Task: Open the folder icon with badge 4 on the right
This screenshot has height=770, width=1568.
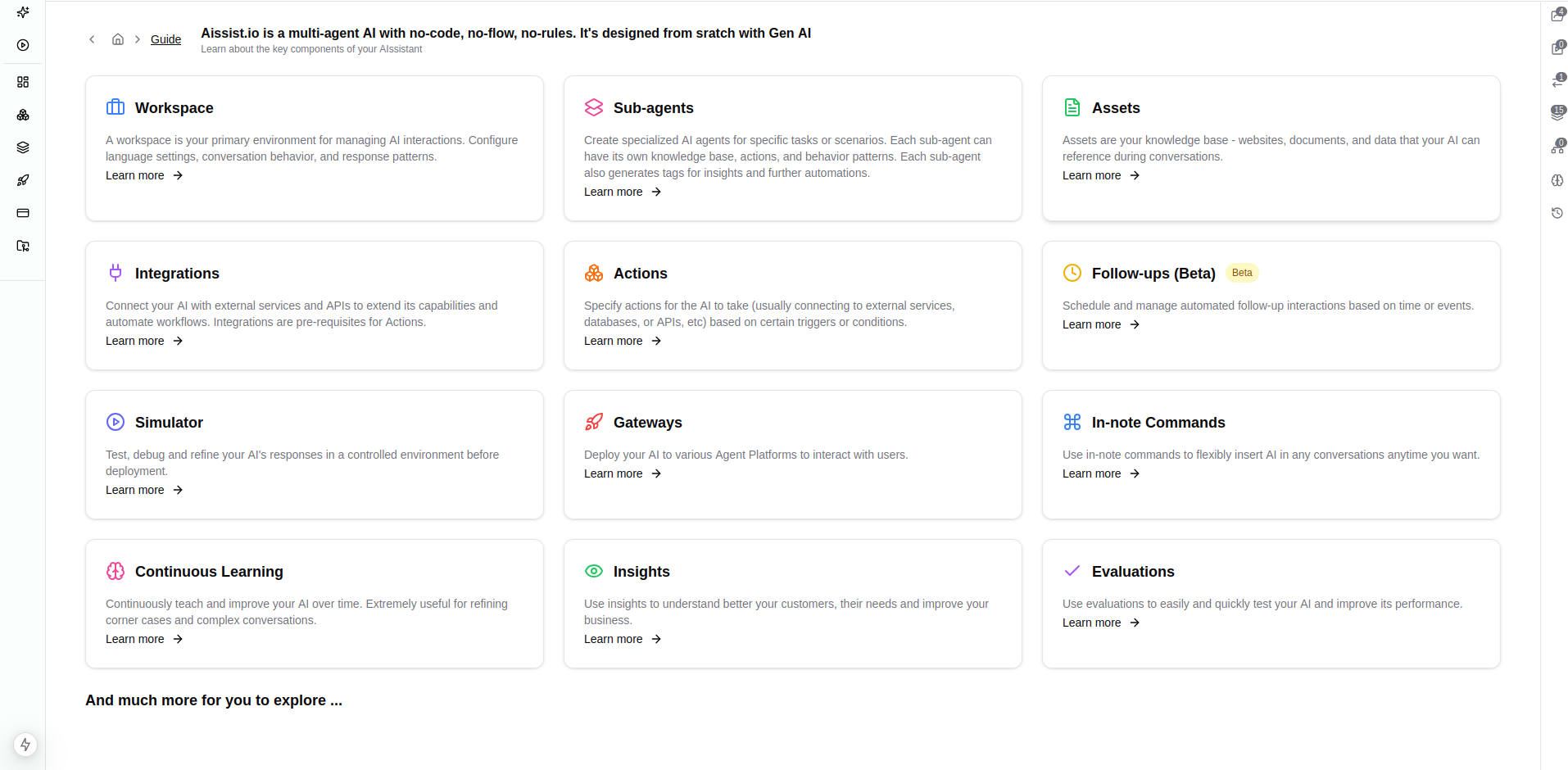Action: 1557,15
